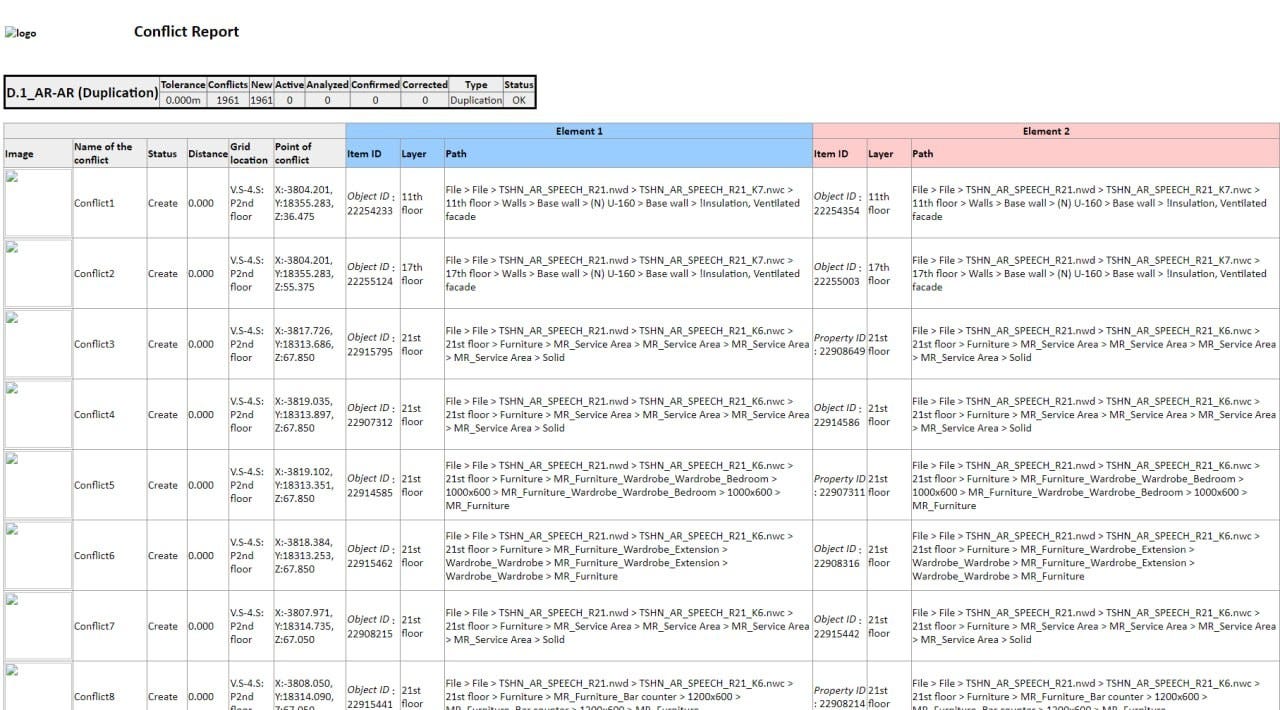Click the Status value OK
The width and height of the screenshot is (1280, 710).
click(x=519, y=100)
